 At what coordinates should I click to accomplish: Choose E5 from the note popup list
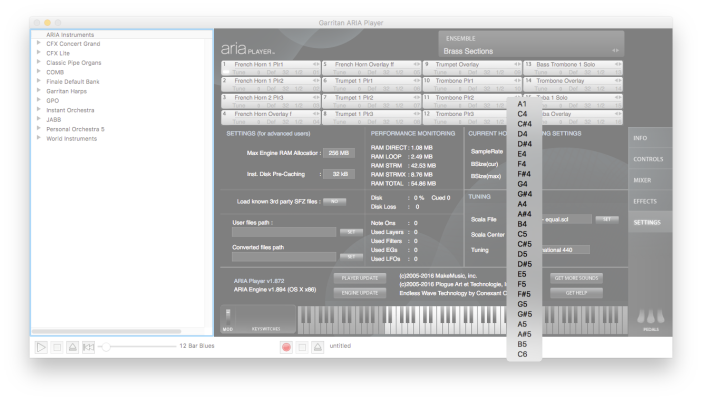(524, 274)
